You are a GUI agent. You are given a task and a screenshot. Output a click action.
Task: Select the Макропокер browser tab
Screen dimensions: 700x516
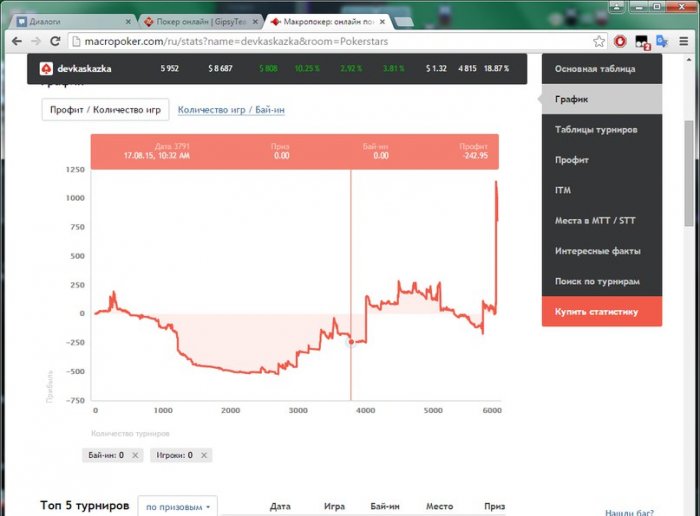328,21
